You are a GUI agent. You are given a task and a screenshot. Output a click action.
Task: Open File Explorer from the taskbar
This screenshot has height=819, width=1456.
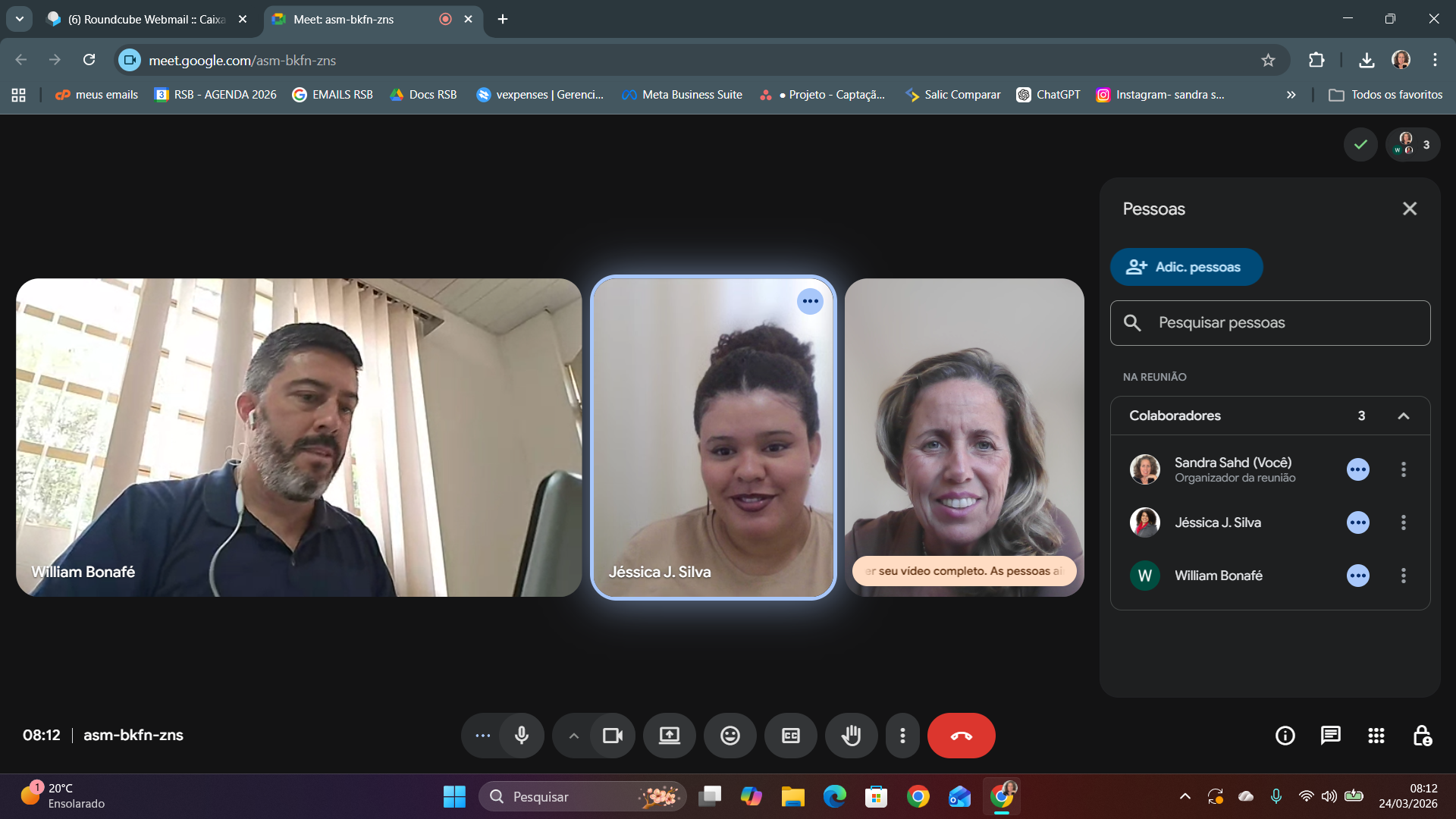[x=792, y=796]
